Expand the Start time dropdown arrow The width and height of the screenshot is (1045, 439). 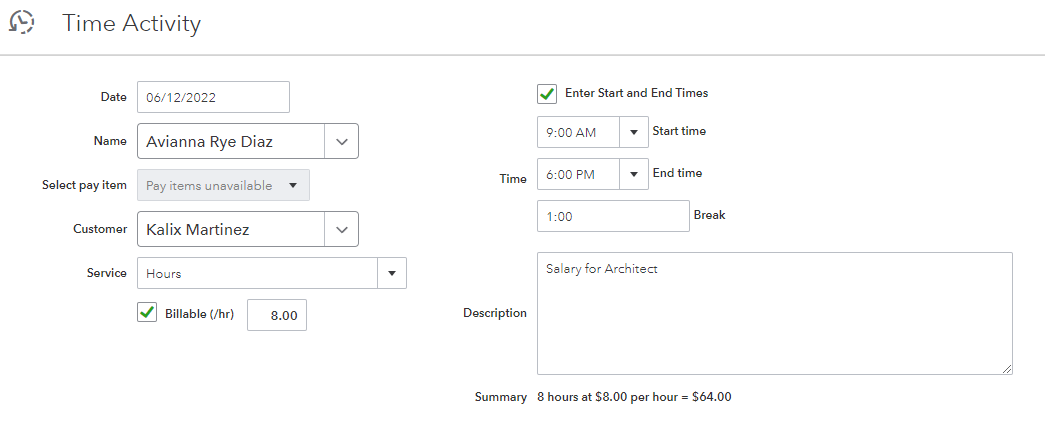(633, 131)
